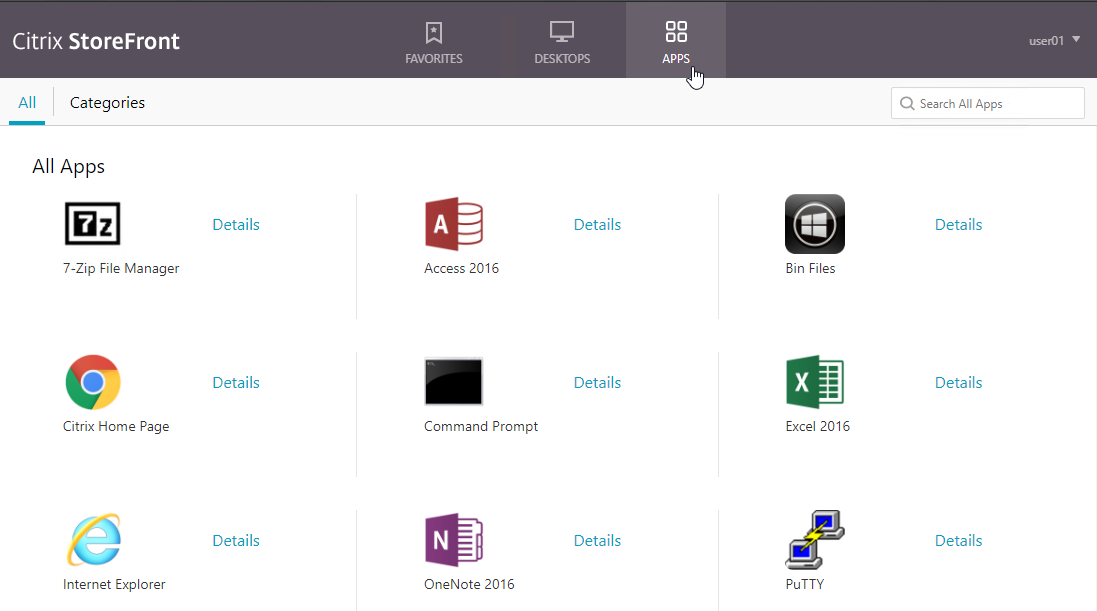The width and height of the screenshot is (1097, 611).
Task: Click the 'OneNote 2016' label
Action: [469, 584]
